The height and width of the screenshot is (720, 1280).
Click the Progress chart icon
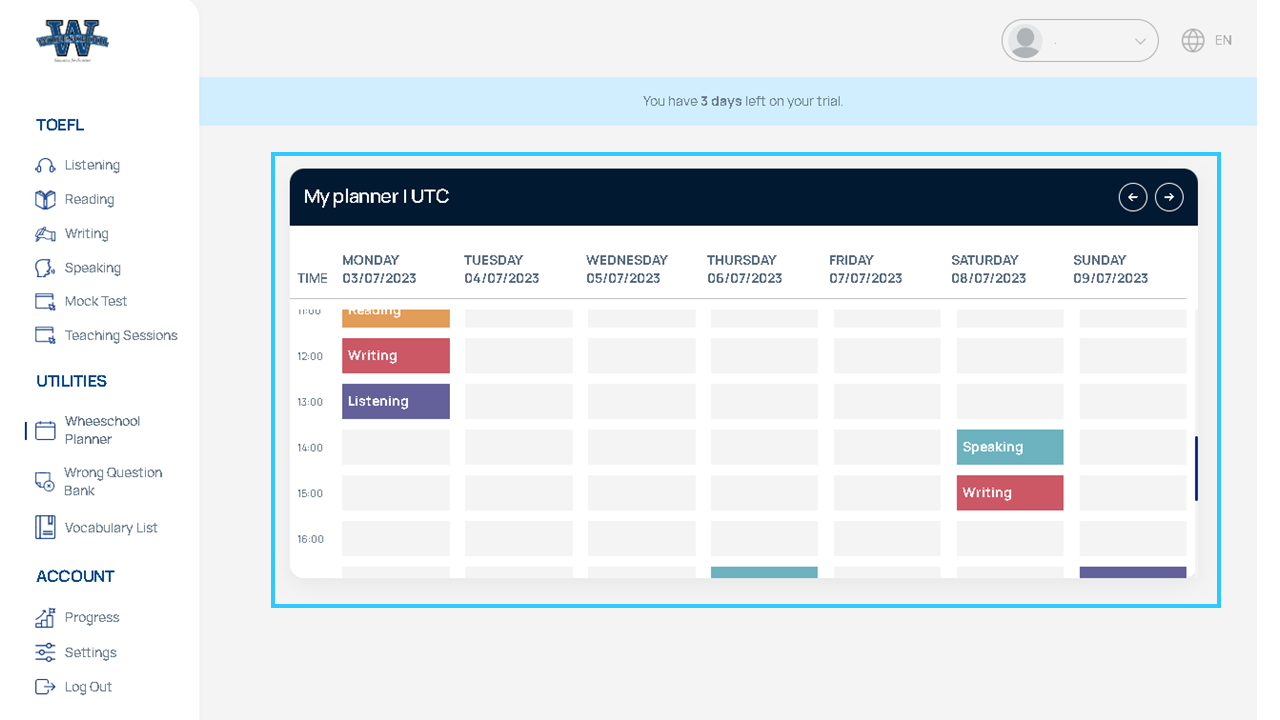coord(45,617)
